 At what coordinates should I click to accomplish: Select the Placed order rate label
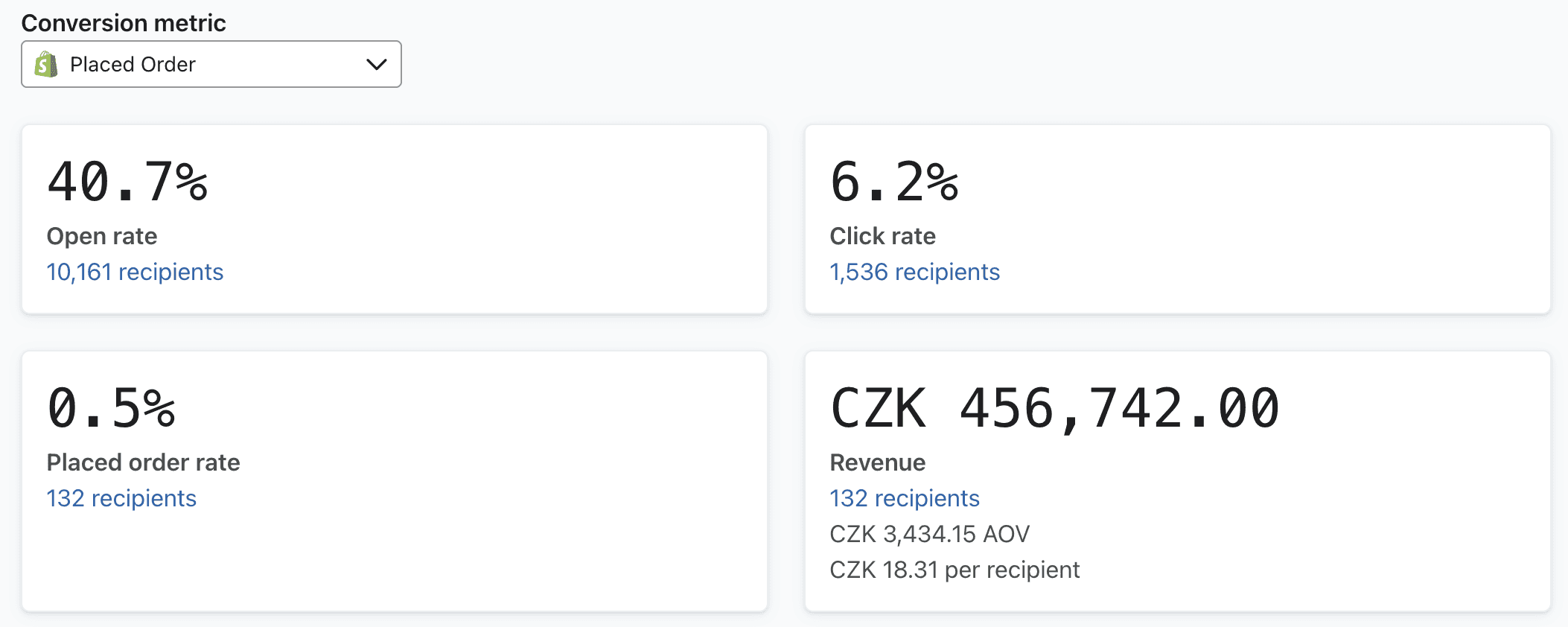[143, 462]
